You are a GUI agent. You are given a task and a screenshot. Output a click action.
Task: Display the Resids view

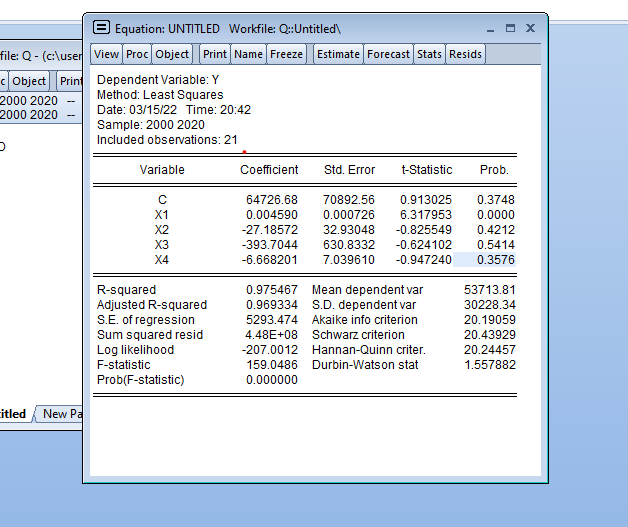coord(465,54)
